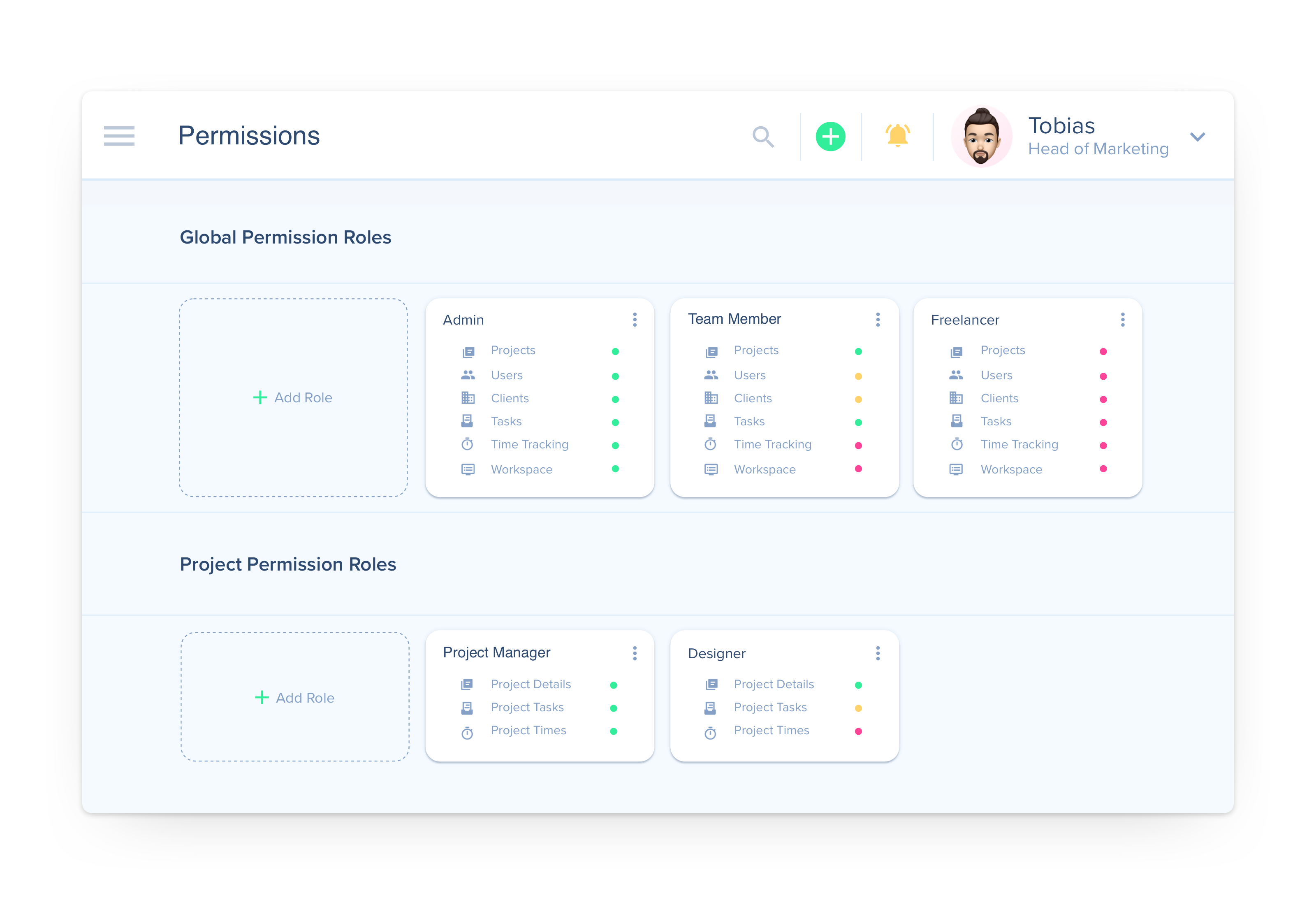Toggle Project Manager Project Details green dot
Image resolution: width=1316 pixels, height=905 pixels.
tap(614, 685)
